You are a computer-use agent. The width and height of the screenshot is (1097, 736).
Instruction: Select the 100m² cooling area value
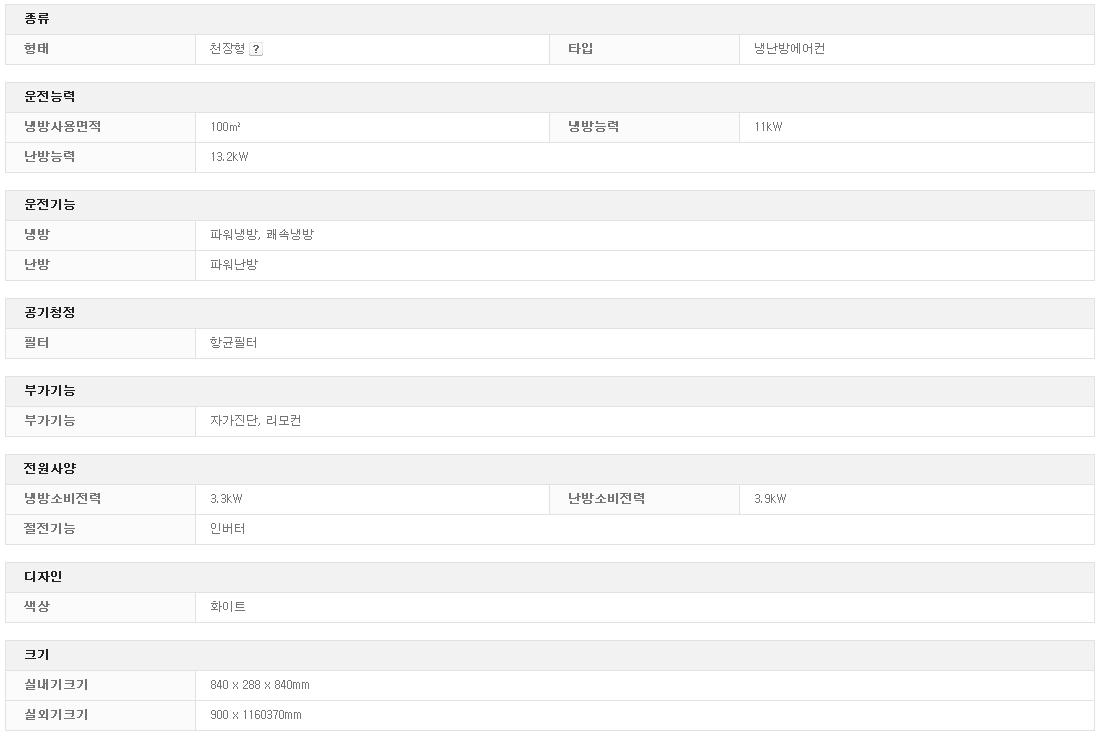coord(225,127)
